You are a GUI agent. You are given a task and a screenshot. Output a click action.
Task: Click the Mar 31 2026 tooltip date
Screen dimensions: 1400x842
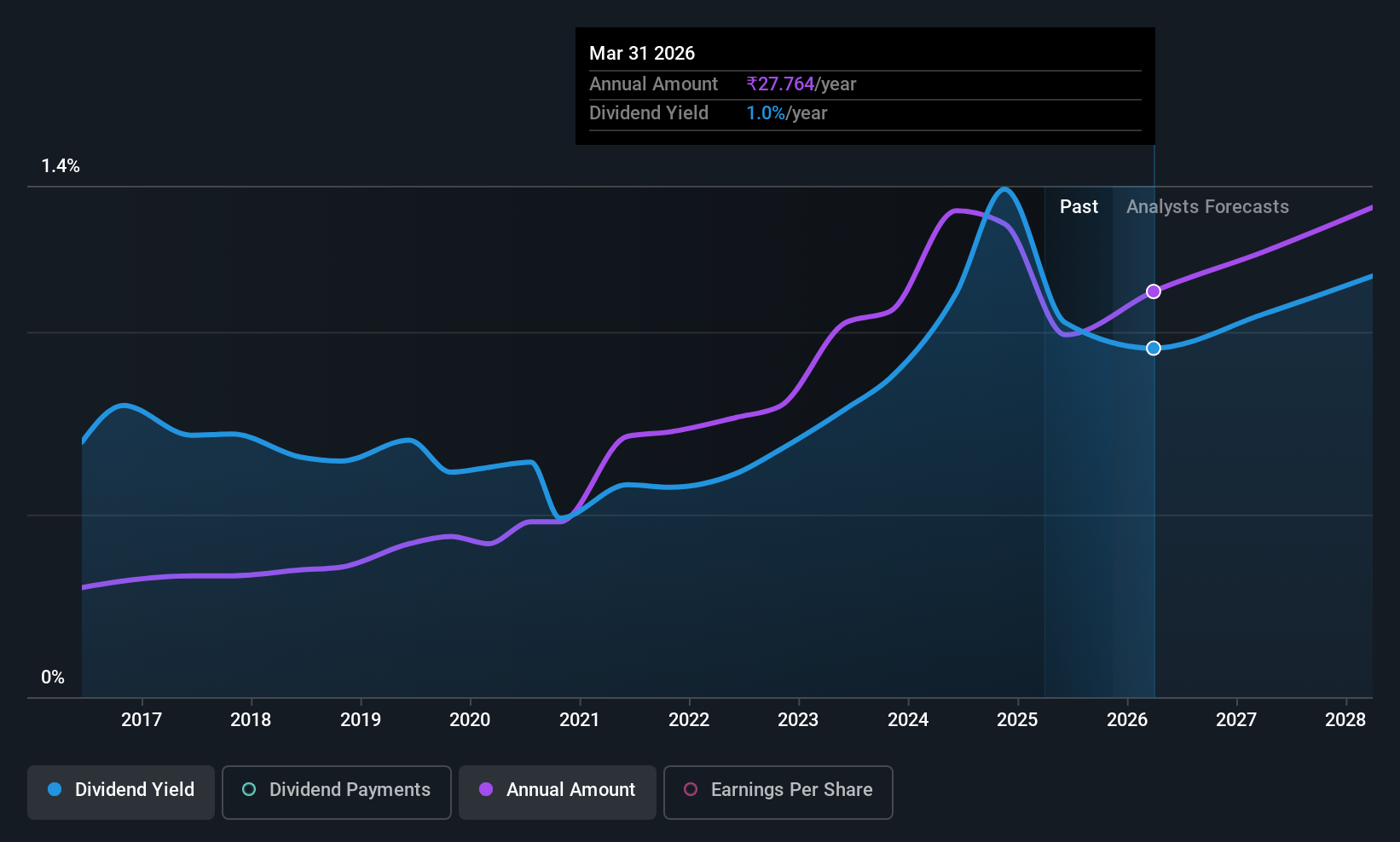tap(642, 53)
